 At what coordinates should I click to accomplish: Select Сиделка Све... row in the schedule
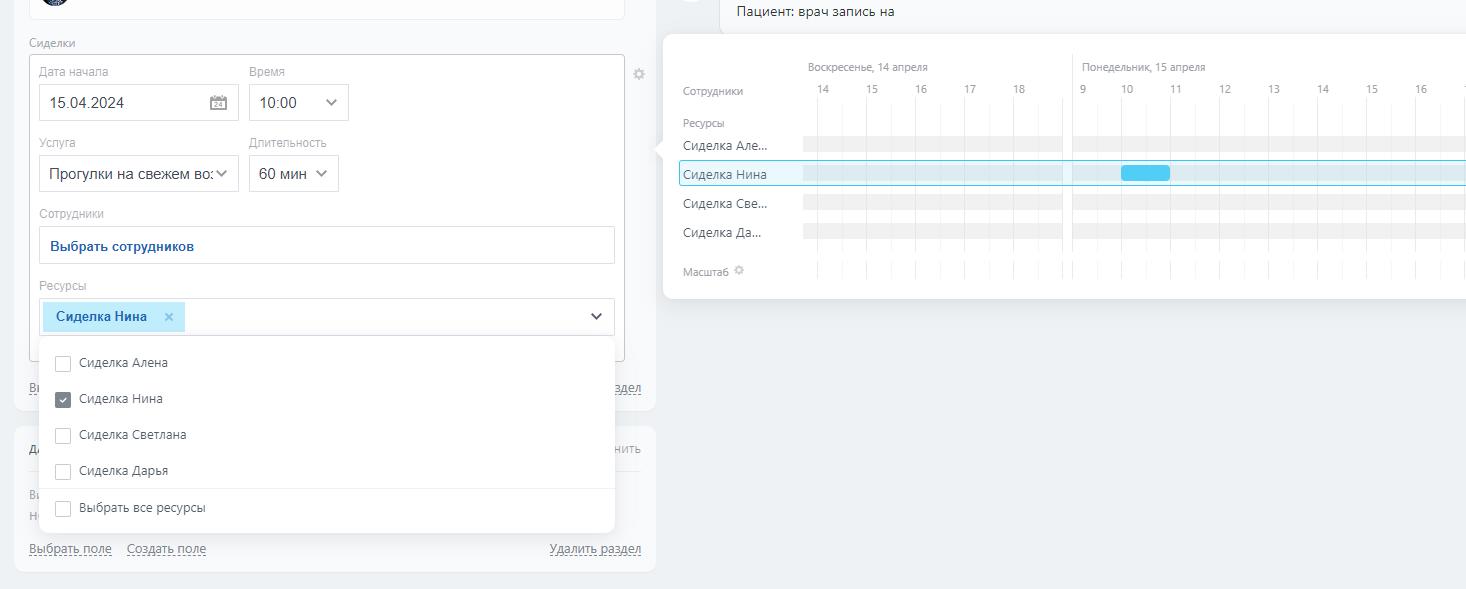tap(725, 204)
